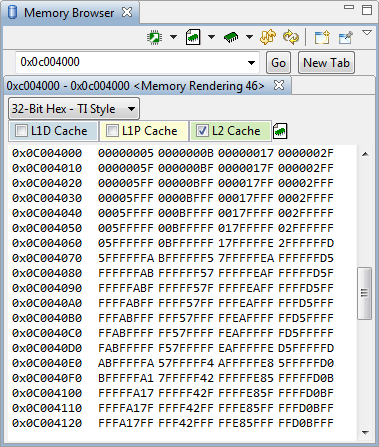Screen dimensions: 379x447
Task: Select address row 0x0C0040E0
Action: [47, 363]
